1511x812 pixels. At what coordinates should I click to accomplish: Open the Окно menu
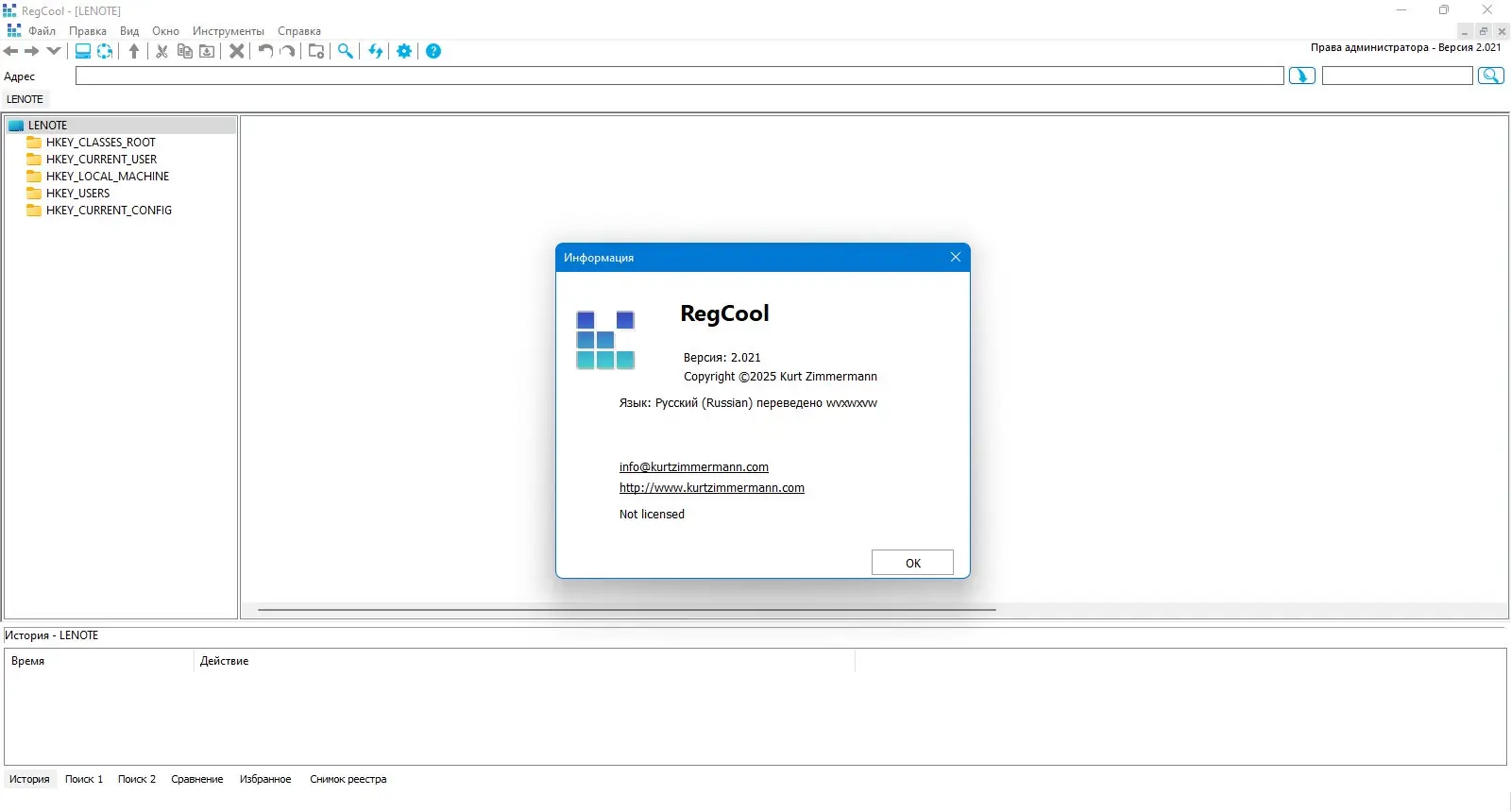tap(165, 31)
